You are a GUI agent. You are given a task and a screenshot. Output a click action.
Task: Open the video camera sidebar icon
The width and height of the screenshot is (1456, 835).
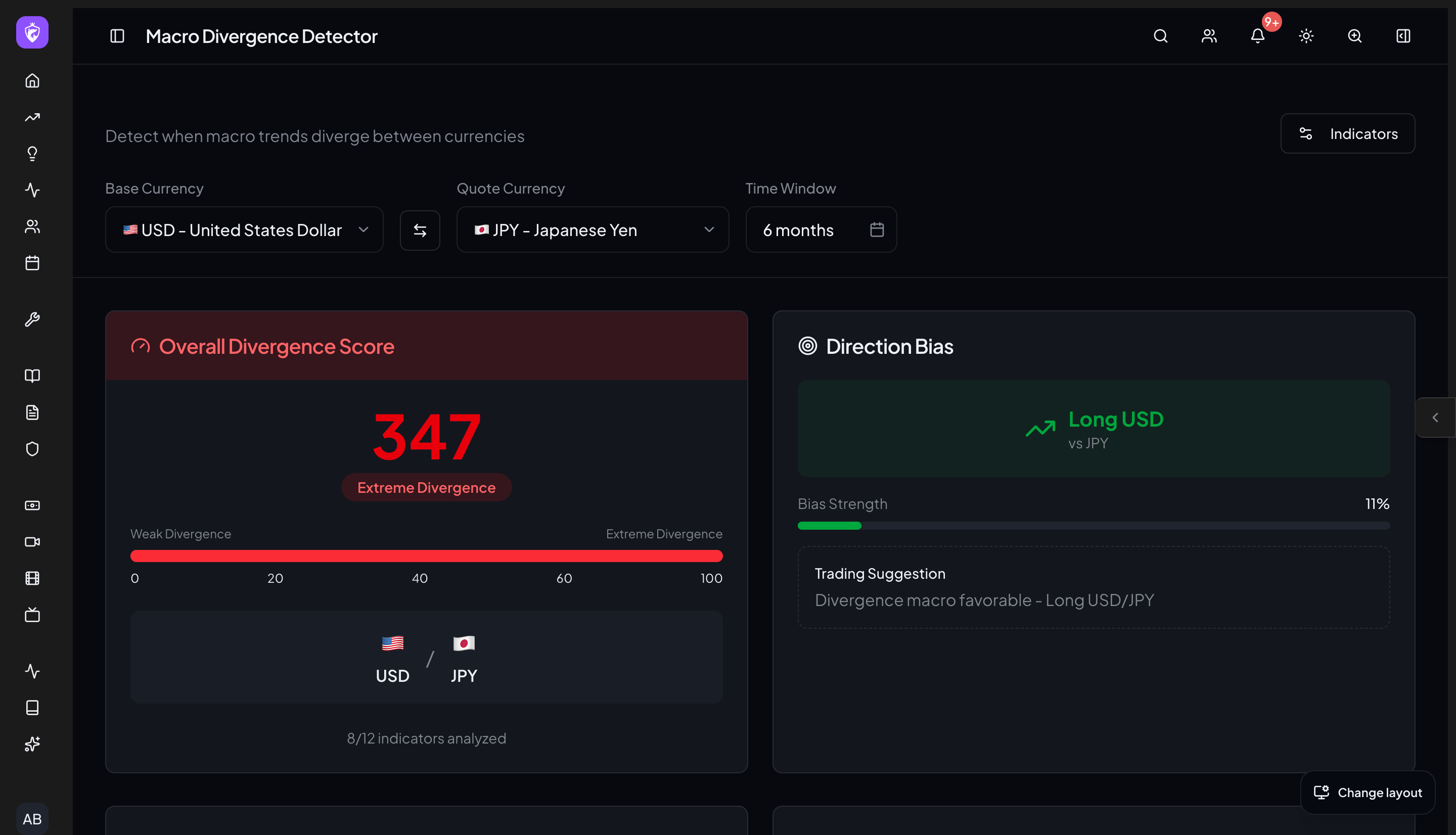coord(32,542)
